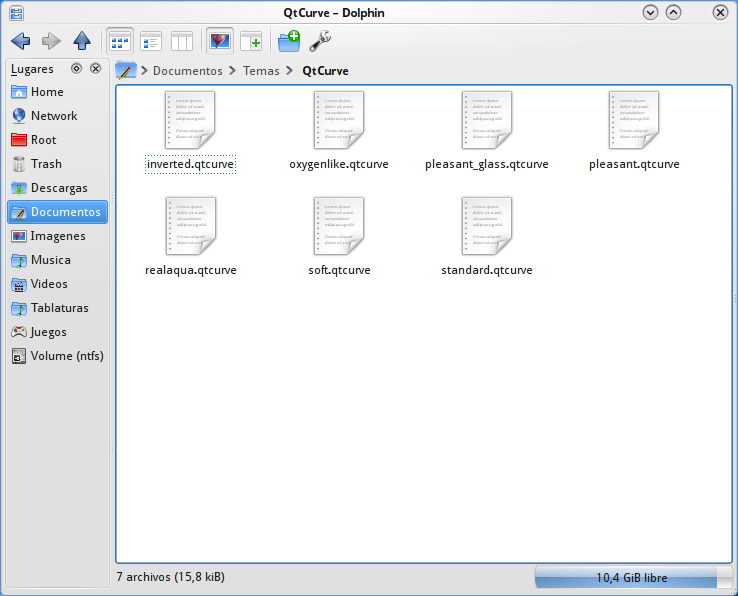Image resolution: width=738 pixels, height=596 pixels.
Task: Select oxygenlike.qtcurve file icon
Action: [x=339, y=120]
